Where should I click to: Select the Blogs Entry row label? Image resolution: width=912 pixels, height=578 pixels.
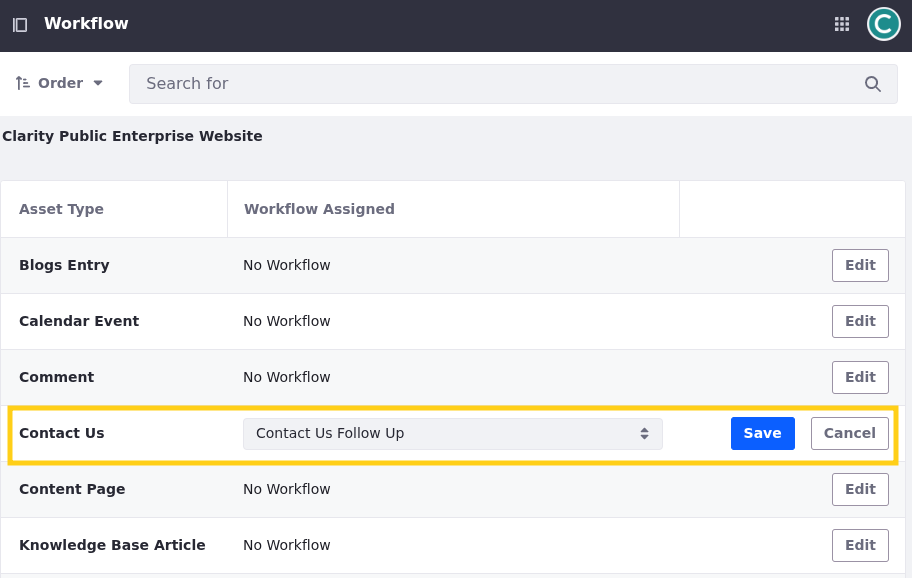tap(64, 265)
